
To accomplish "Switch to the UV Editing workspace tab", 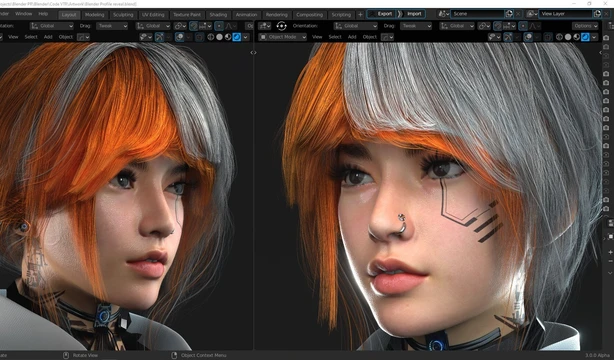I will click(153, 15).
